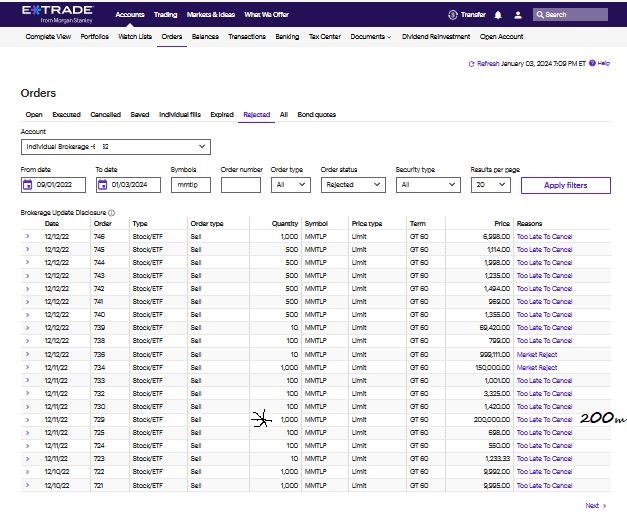627x527 pixels.
Task: Click Market Reject reason for order 734
Action: tap(537, 367)
